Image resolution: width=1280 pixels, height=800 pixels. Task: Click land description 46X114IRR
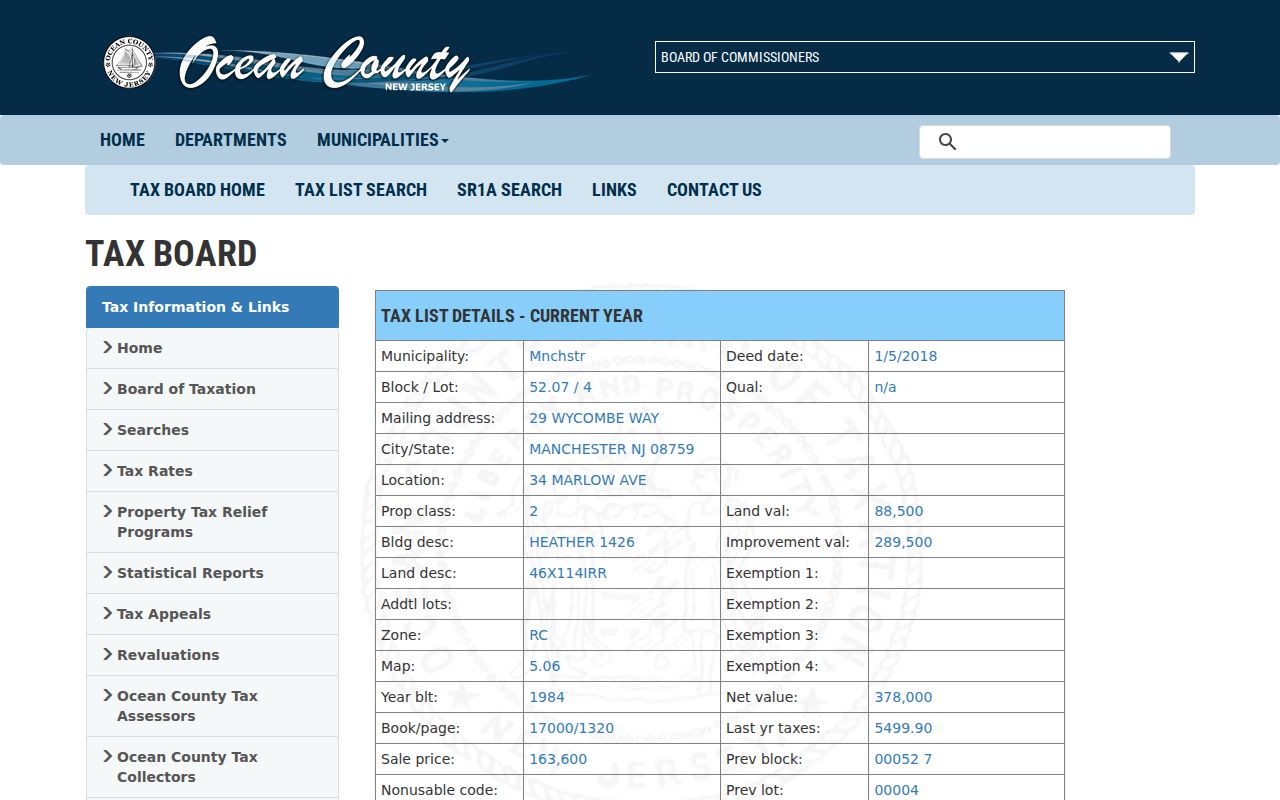568,573
